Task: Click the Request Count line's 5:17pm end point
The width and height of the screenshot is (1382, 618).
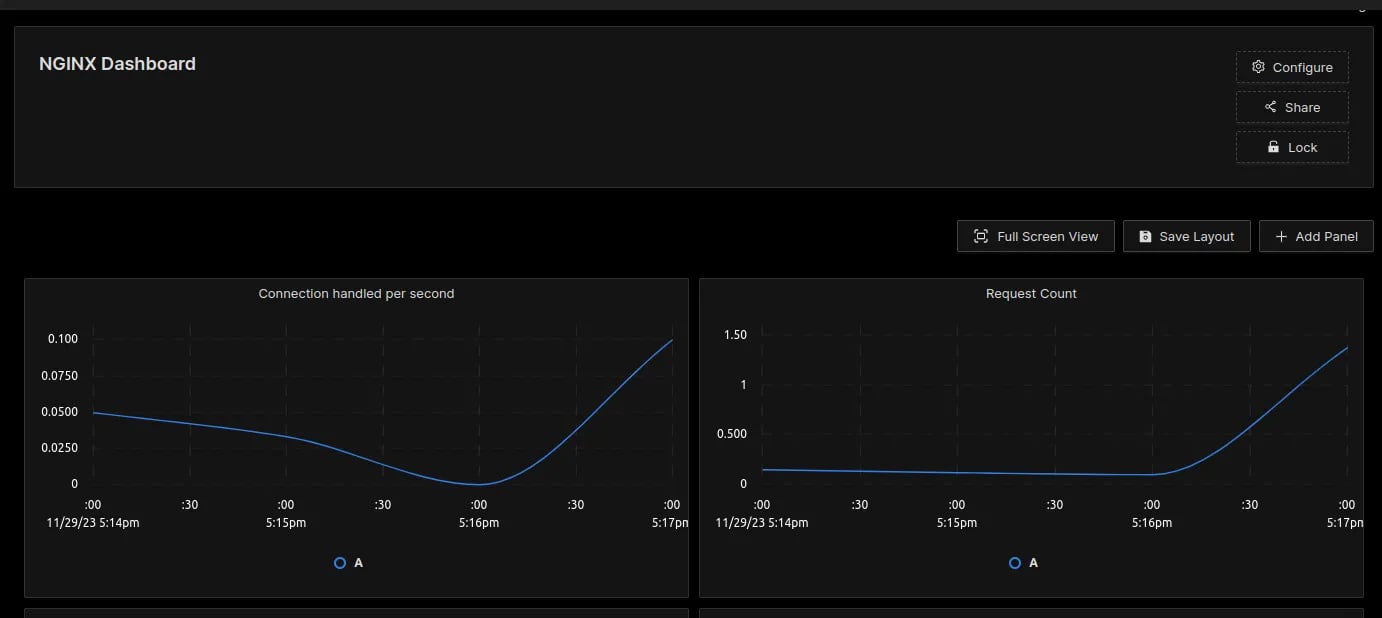Action: 1347,348
